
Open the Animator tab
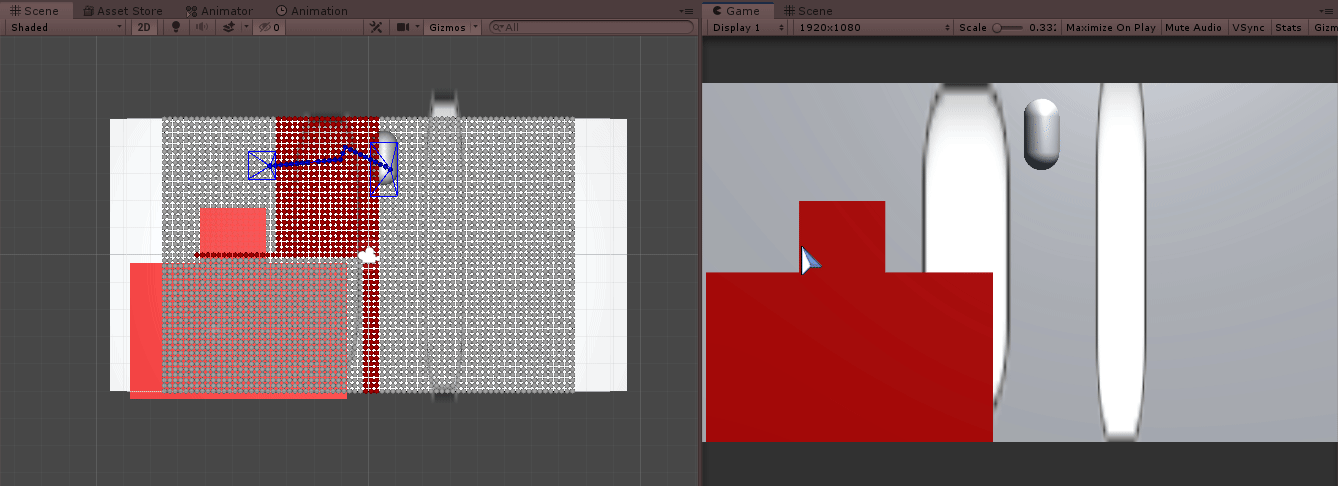[219, 11]
